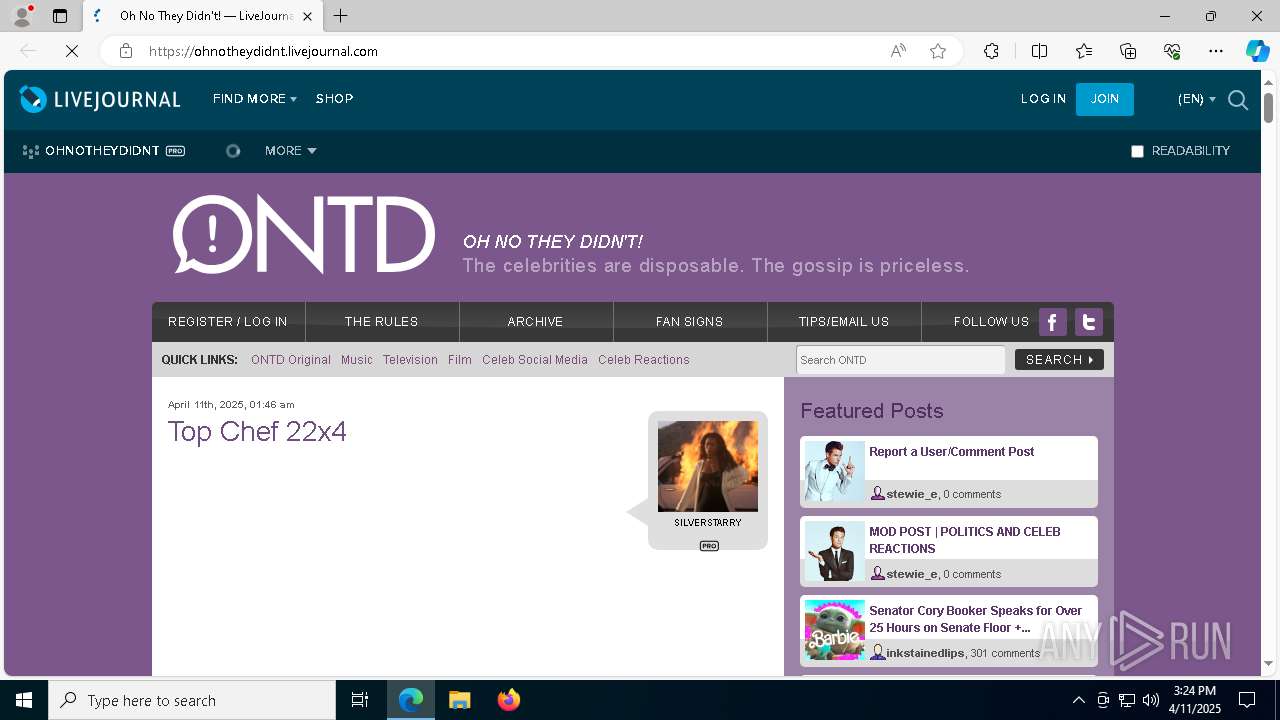Open Tab actions menu
Image resolution: width=1280 pixels, height=720 pixels.
60,16
